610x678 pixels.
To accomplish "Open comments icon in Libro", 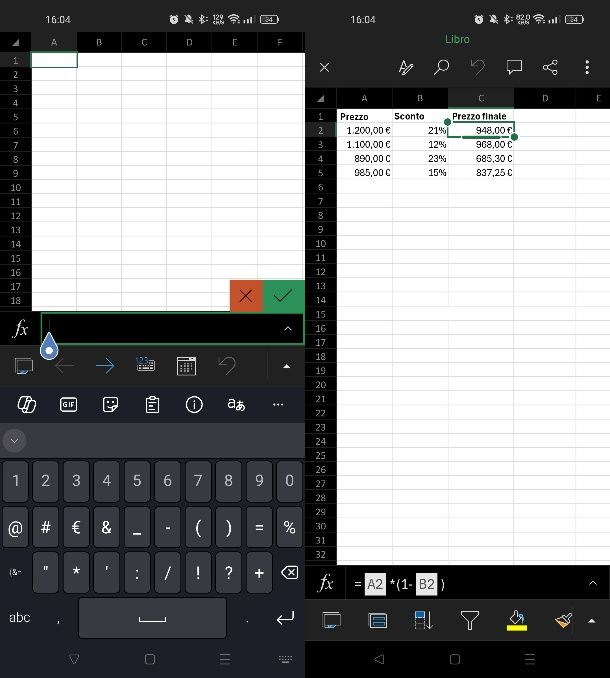I will pyautogui.click(x=514, y=67).
